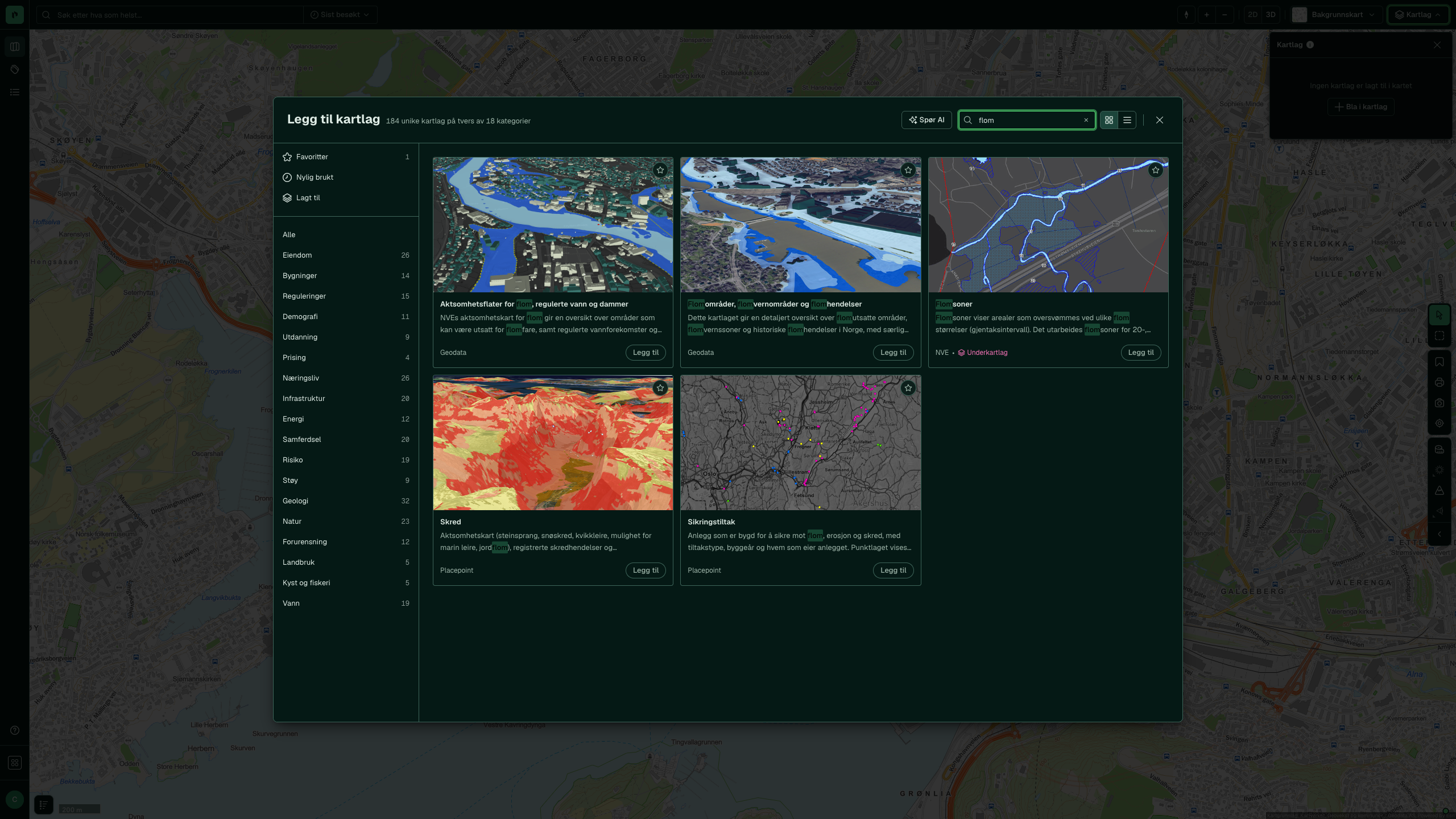Image resolution: width=1456 pixels, height=819 pixels.
Task: Open Flomsoner map thumbnail
Action: click(x=1048, y=225)
